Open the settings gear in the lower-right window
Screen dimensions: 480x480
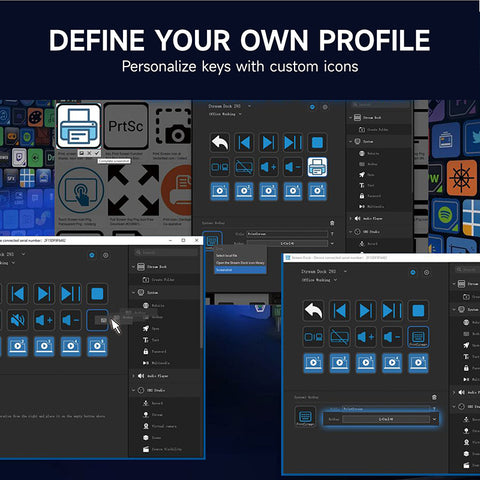(x=426, y=272)
